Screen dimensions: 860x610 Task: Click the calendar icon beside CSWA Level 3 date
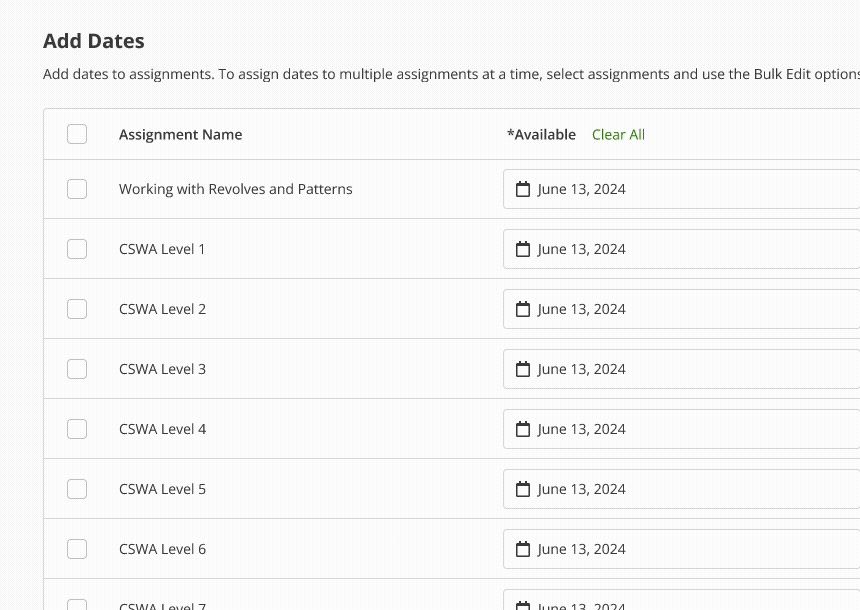point(523,369)
